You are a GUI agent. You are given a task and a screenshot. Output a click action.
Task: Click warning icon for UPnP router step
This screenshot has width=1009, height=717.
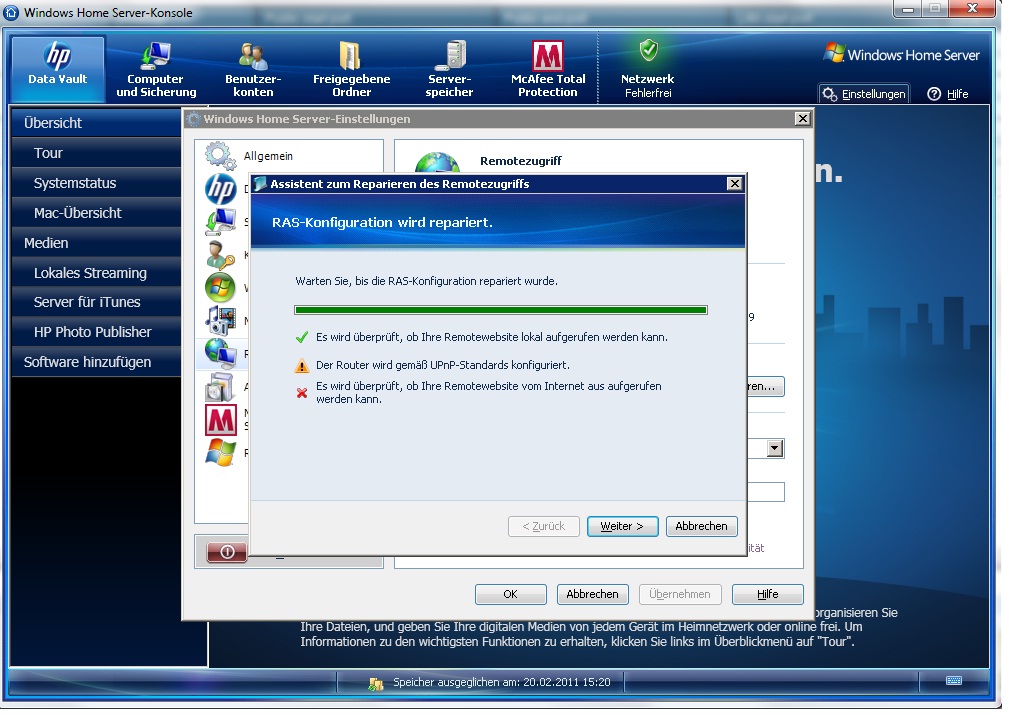[x=302, y=366]
